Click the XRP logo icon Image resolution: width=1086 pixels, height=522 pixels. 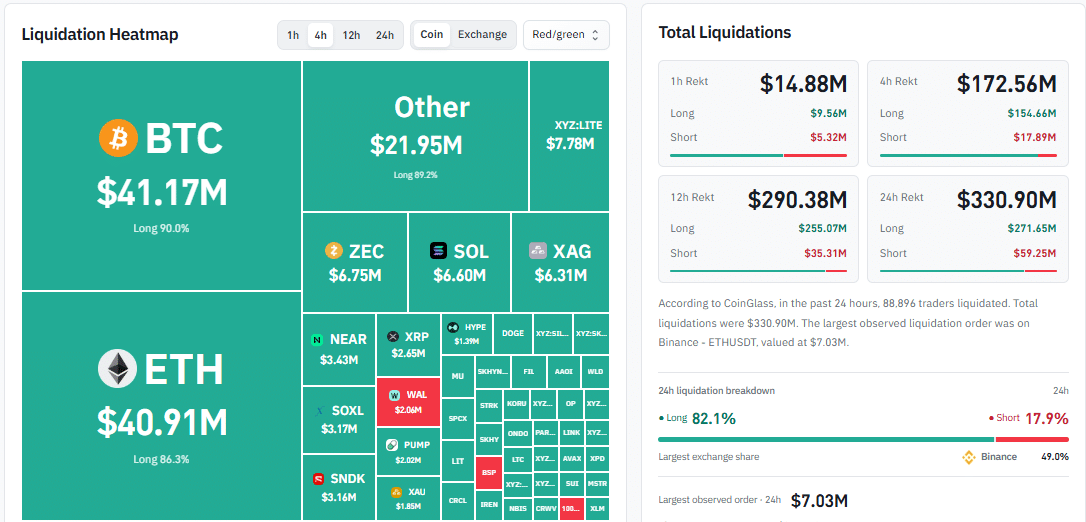pos(393,336)
